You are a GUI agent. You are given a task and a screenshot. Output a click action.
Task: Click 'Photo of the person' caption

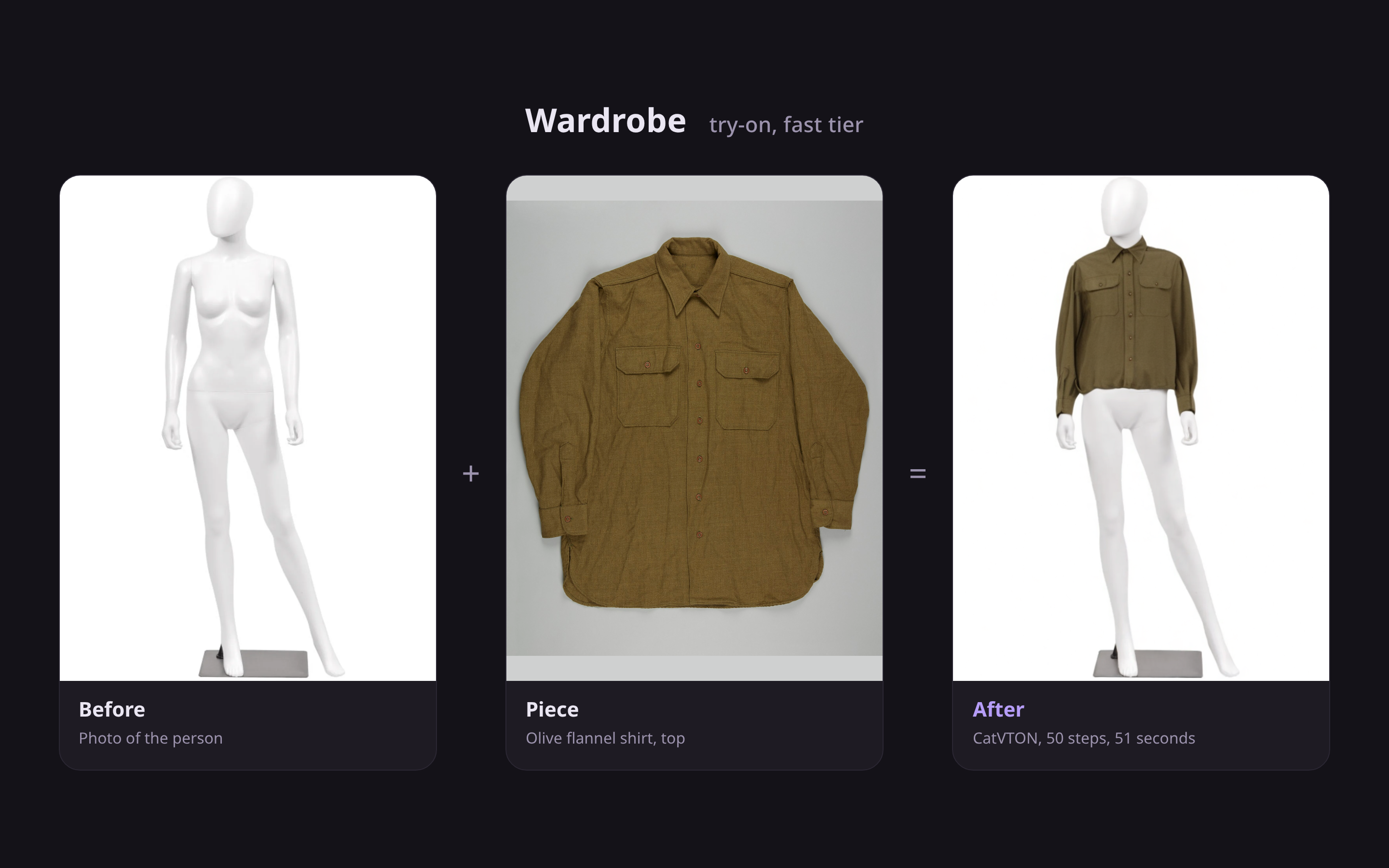click(150, 738)
